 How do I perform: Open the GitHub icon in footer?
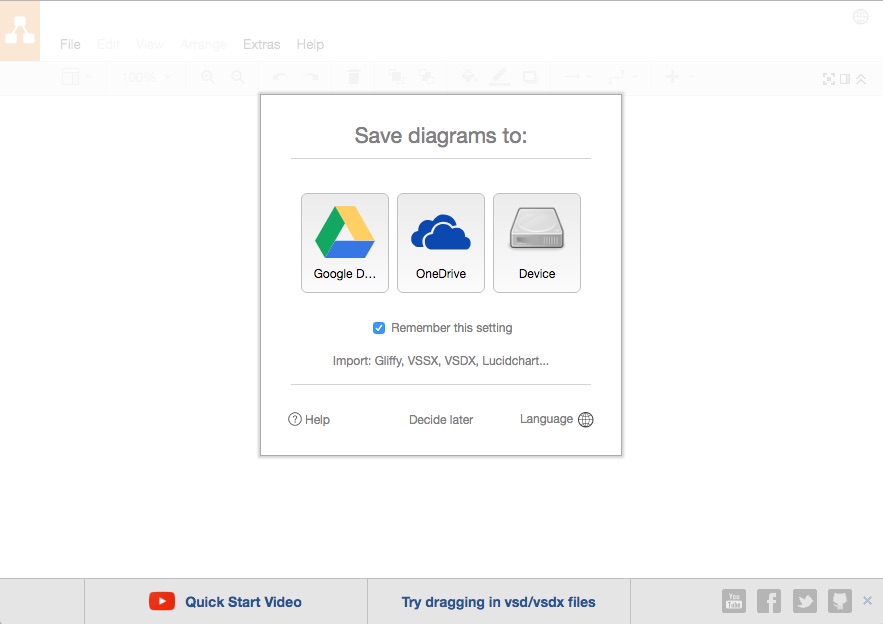point(840,601)
